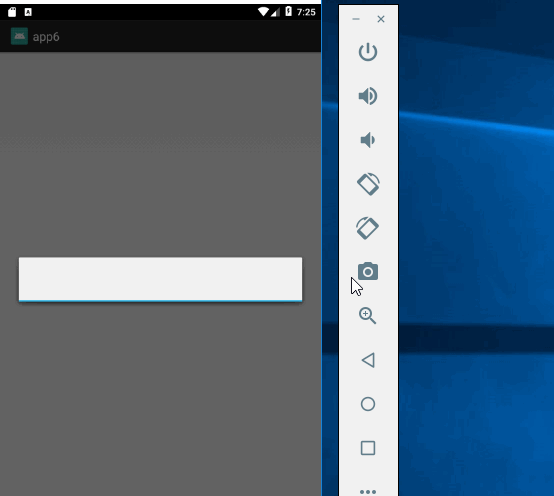
Task: Click the 7:25 clock in status bar
Action: 306,12
